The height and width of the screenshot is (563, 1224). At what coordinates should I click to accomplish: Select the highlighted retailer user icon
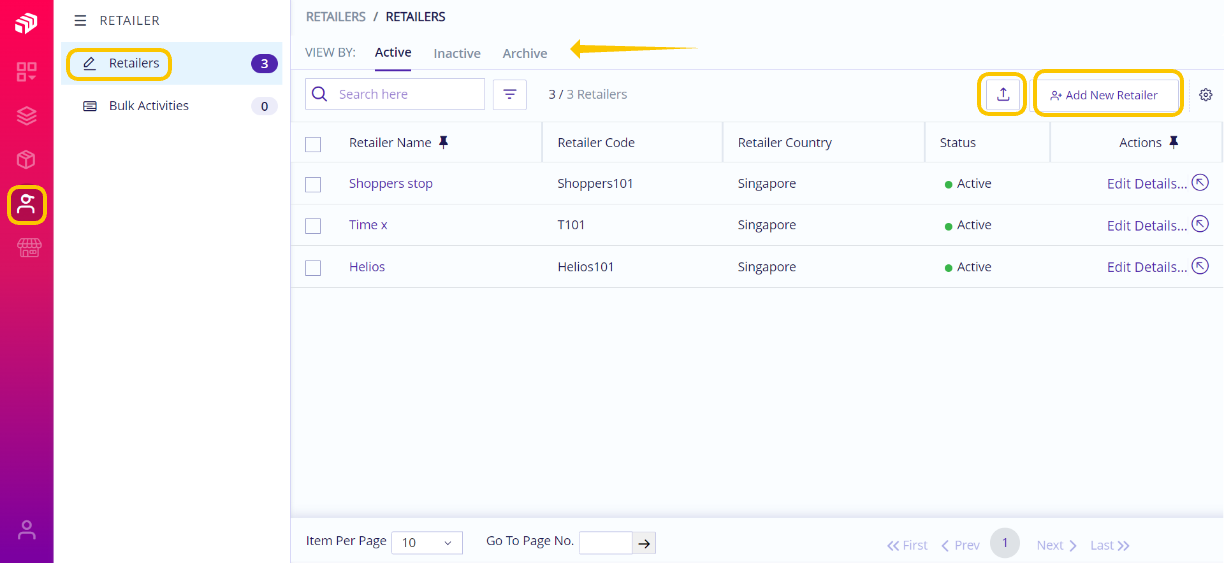[27, 205]
